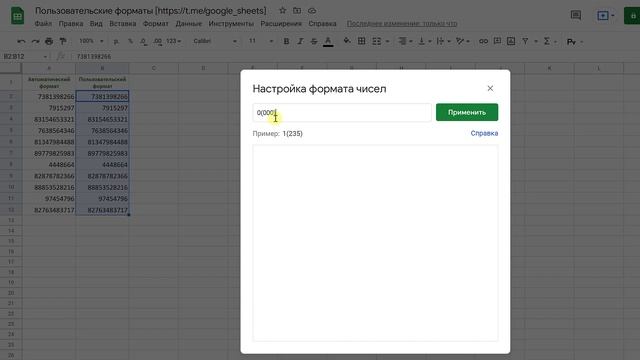Open the 123 more formats dropdown
Screen dimensions: 640x360
[173, 41]
